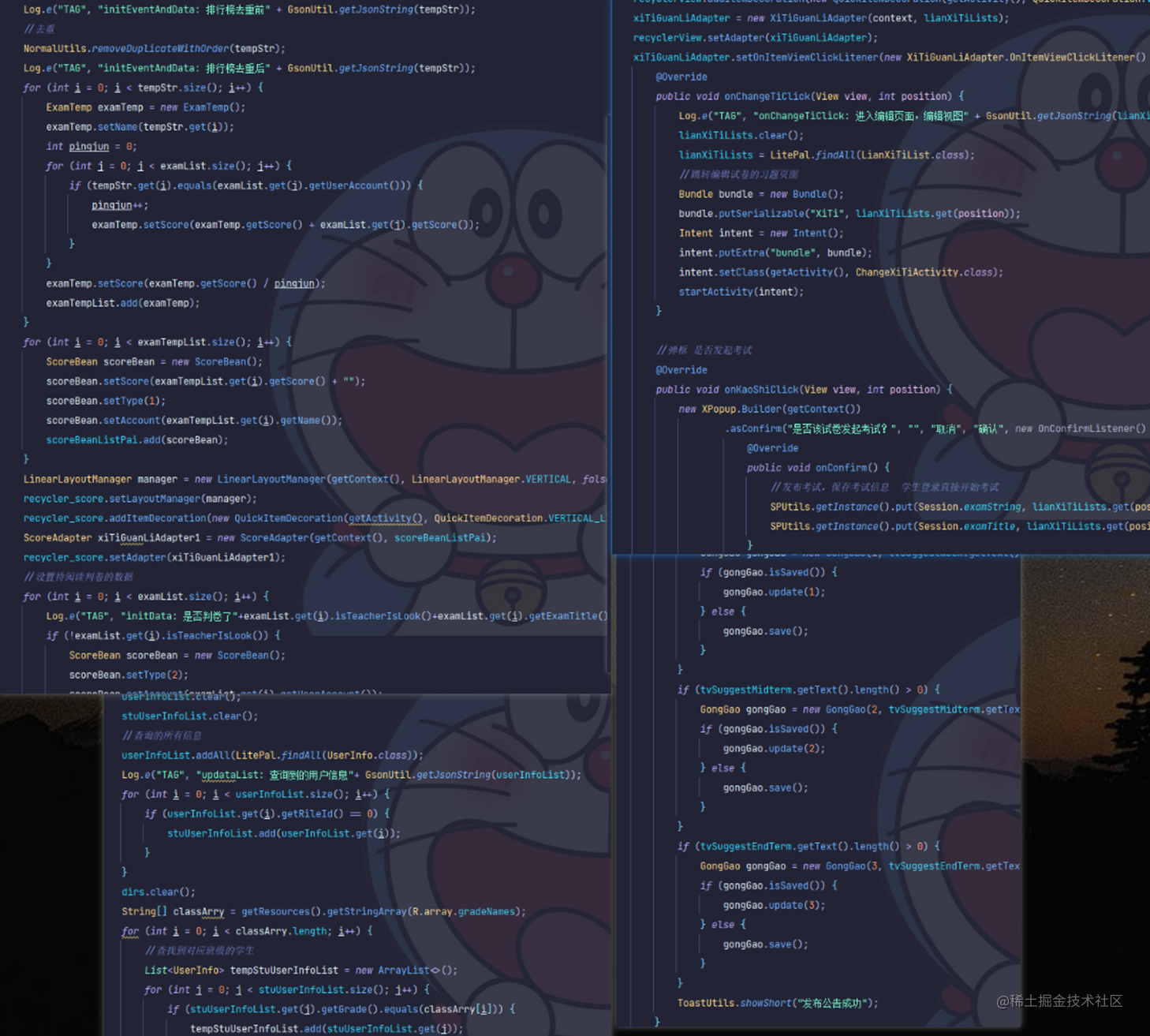Image resolution: width=1150 pixels, height=1036 pixels.
Task: Click "new XPopup.Builder(getContext())" line
Action: coord(770,409)
